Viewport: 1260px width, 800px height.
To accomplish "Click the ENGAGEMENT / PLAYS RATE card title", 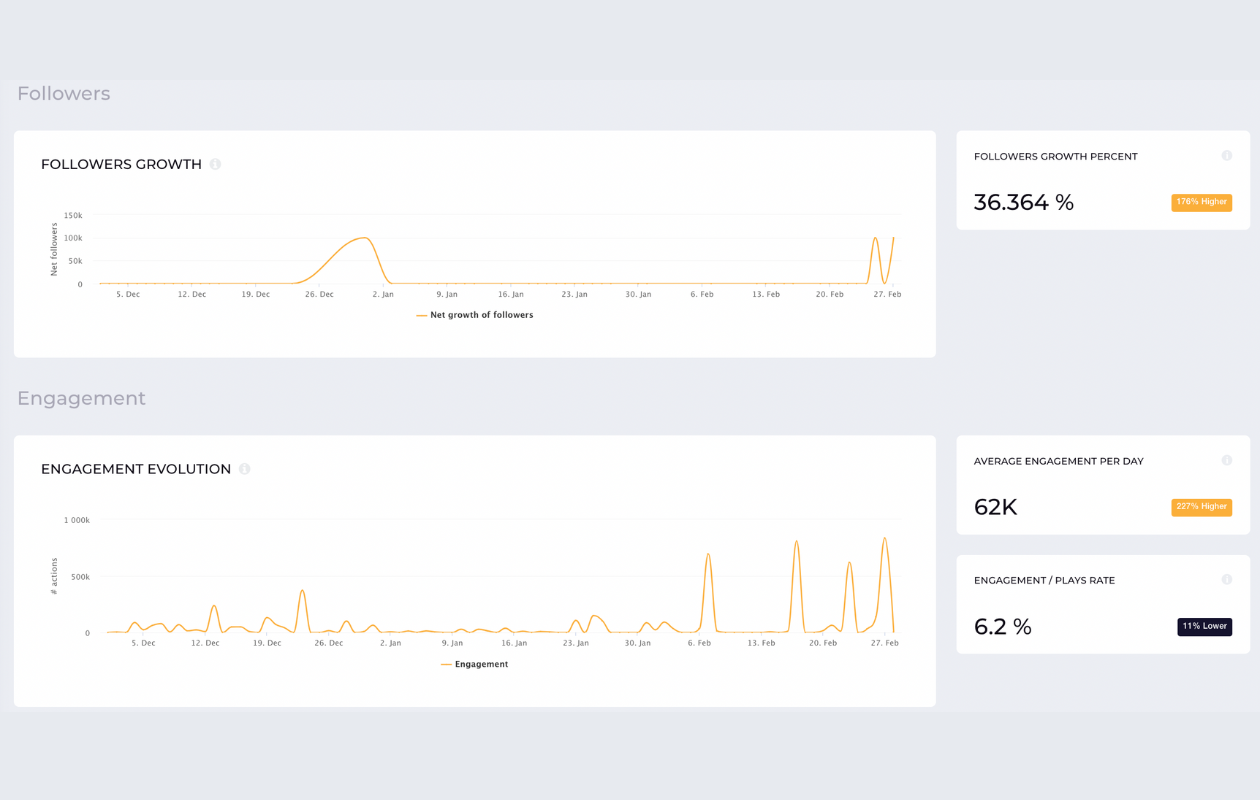I will click(1044, 581).
